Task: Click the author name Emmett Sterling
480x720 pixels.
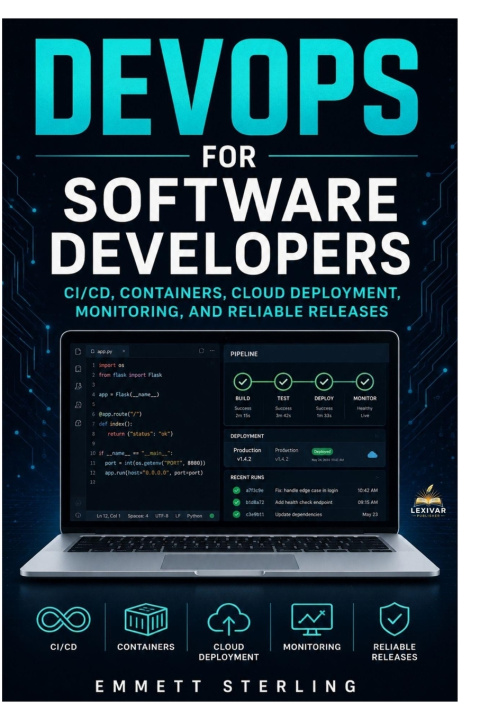Action: click(x=226, y=686)
